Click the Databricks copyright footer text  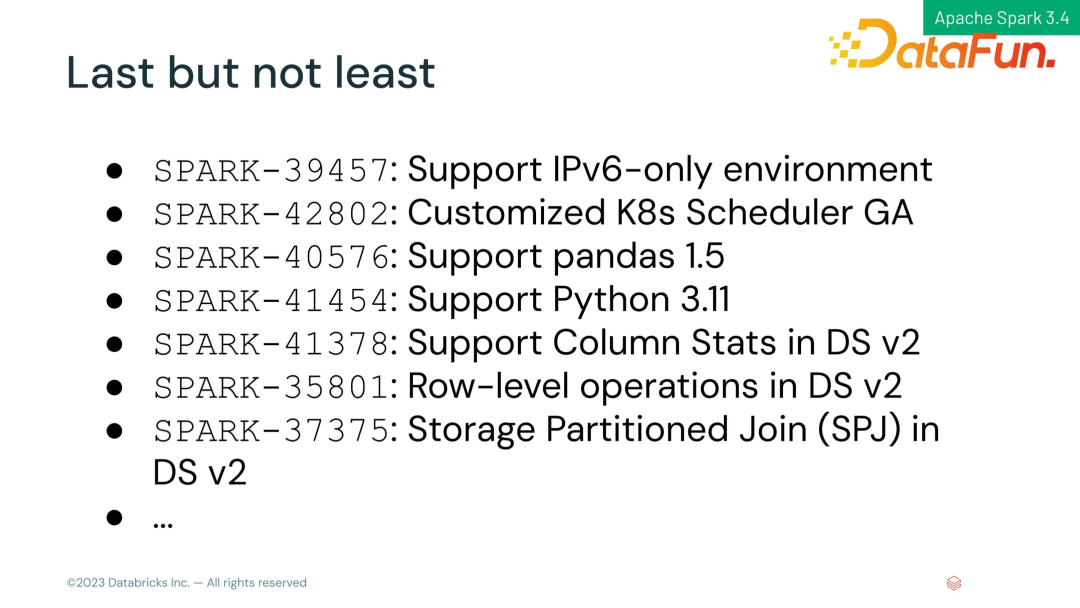186,583
